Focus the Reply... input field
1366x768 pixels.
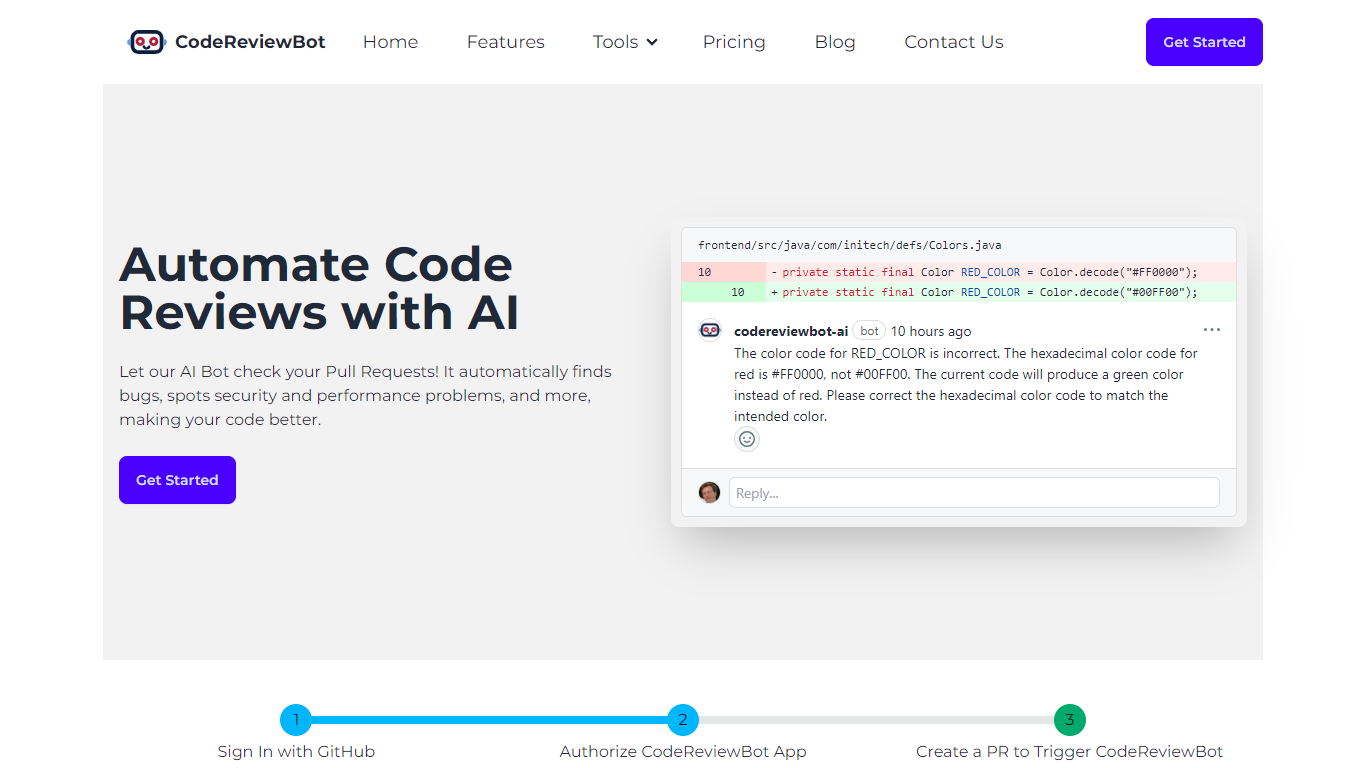974,493
